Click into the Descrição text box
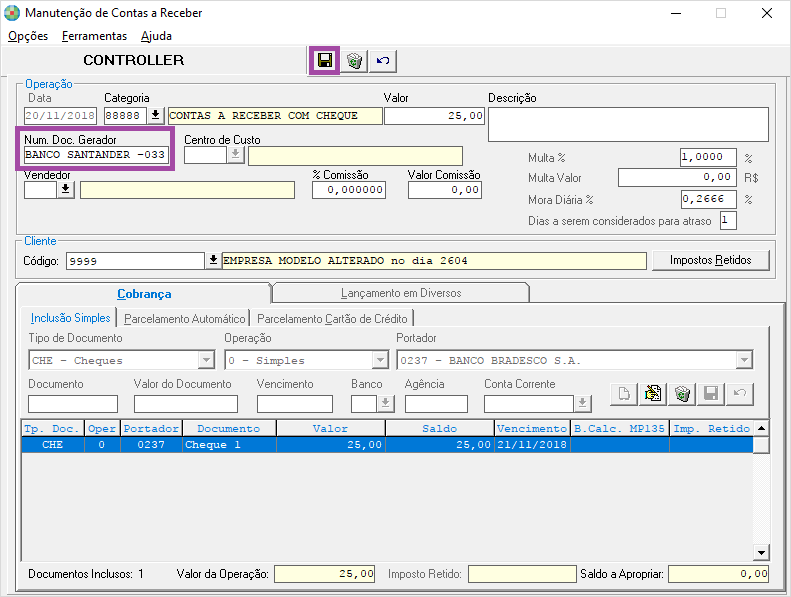The height and width of the screenshot is (597, 791). coord(628,124)
